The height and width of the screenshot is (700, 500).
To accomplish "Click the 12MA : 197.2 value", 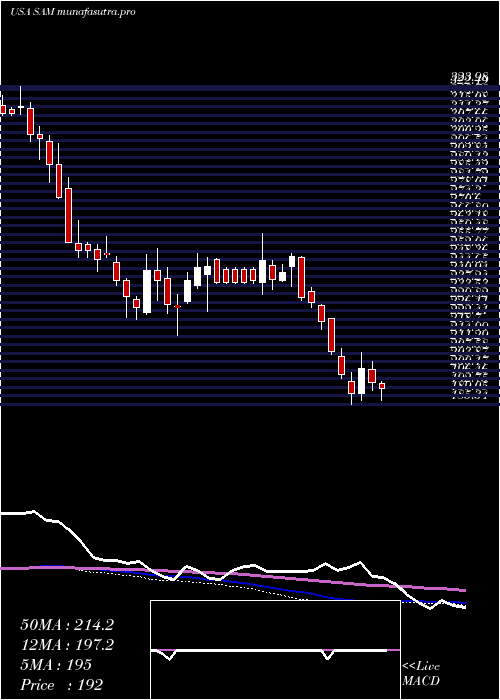I will point(67,645).
